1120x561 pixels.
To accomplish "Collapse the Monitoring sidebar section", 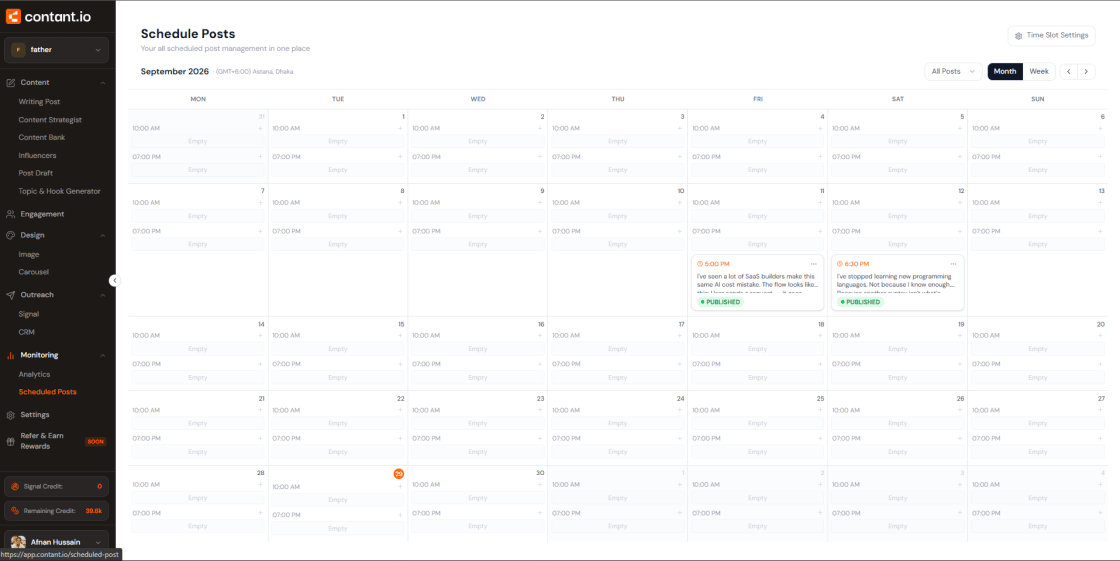I will (x=102, y=355).
